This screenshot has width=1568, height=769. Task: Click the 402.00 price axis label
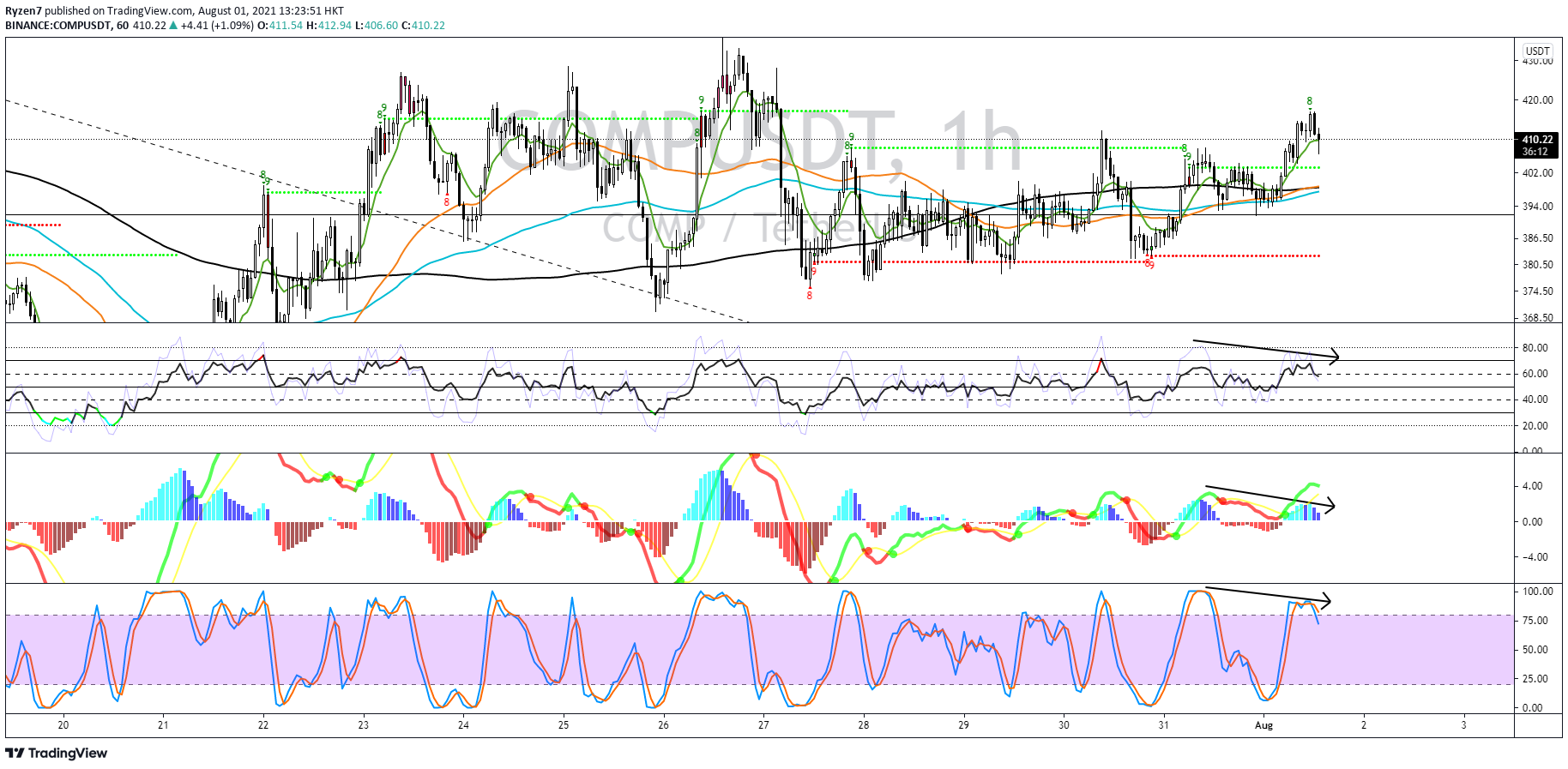tap(1537, 172)
